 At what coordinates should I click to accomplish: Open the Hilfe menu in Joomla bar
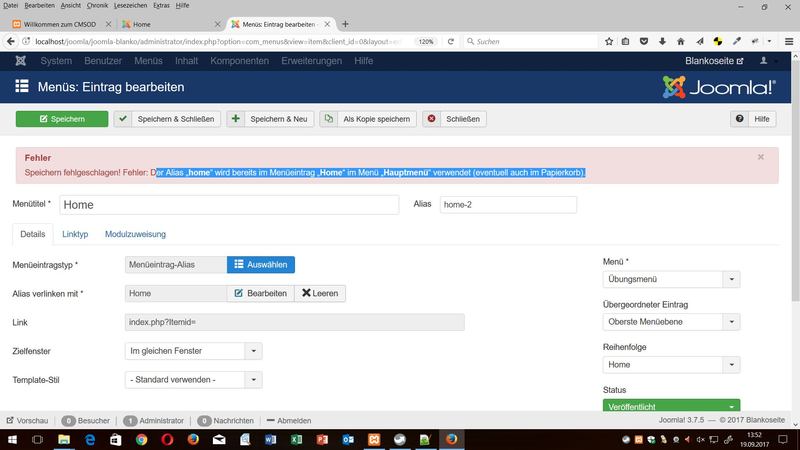pos(364,61)
